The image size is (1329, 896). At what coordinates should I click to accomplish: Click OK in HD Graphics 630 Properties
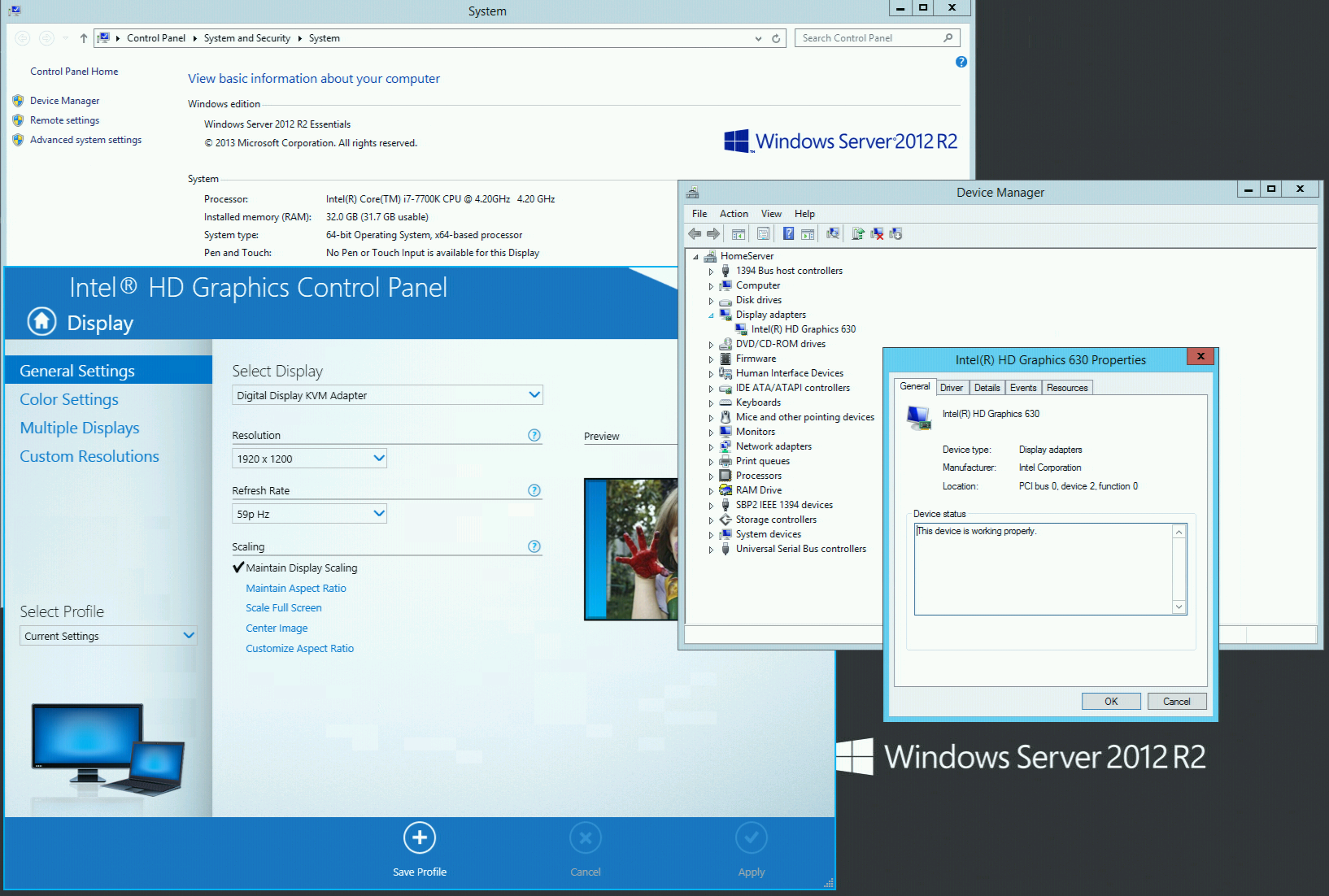(1111, 701)
